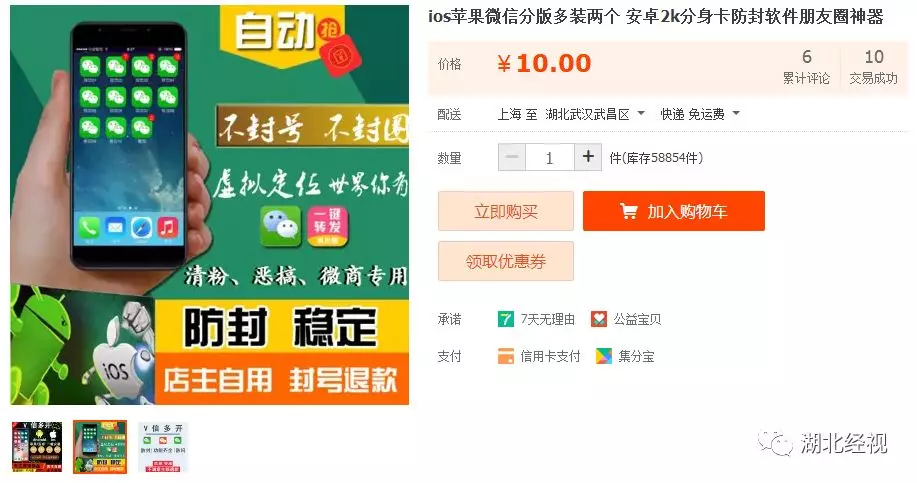The image size is (917, 483).
Task: Select the third white V信多开 thumbnail
Action: 163,447
